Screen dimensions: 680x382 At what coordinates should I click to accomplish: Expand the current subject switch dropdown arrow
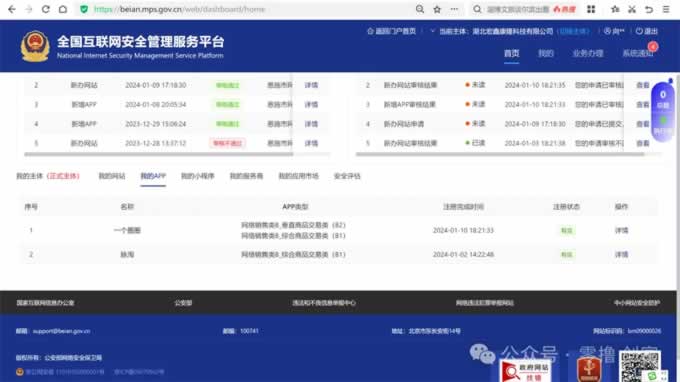click(432, 31)
